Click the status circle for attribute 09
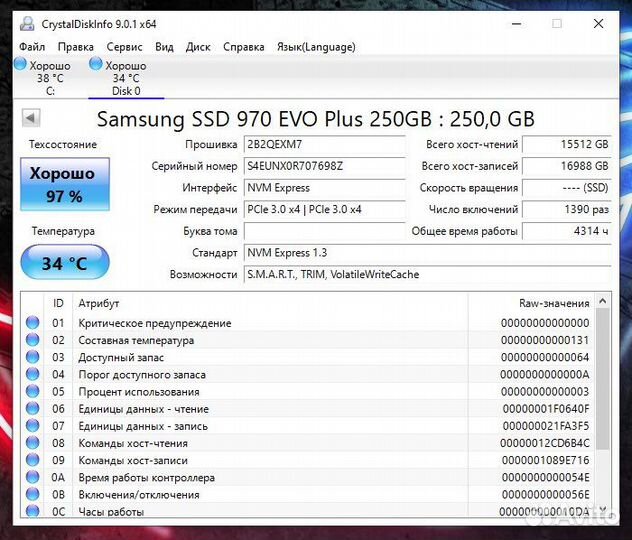The height and width of the screenshot is (540, 632). click(x=33, y=459)
